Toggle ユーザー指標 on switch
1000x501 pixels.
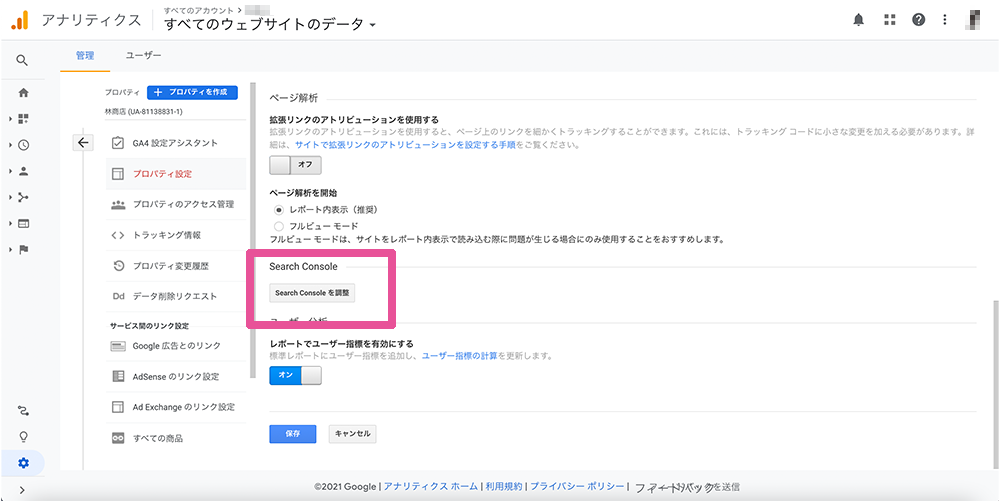pyautogui.click(x=295, y=375)
